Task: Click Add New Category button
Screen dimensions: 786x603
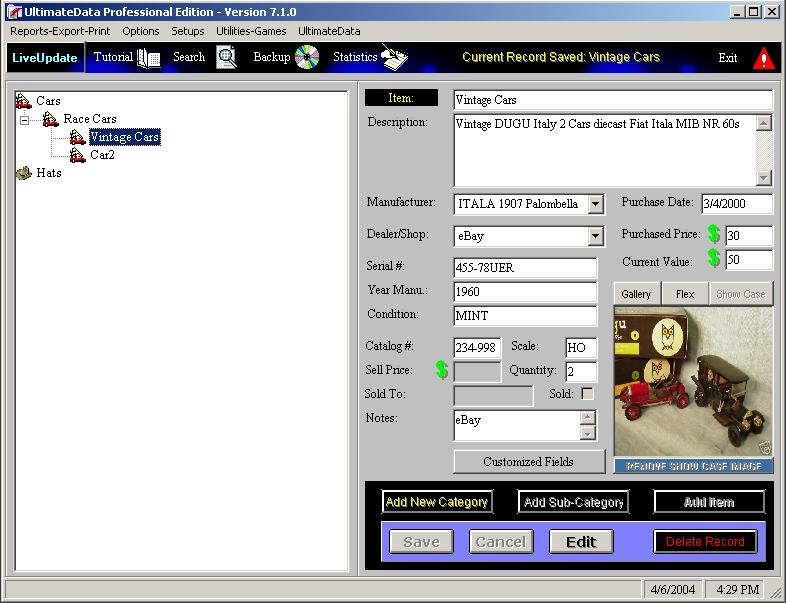Action: [436, 502]
